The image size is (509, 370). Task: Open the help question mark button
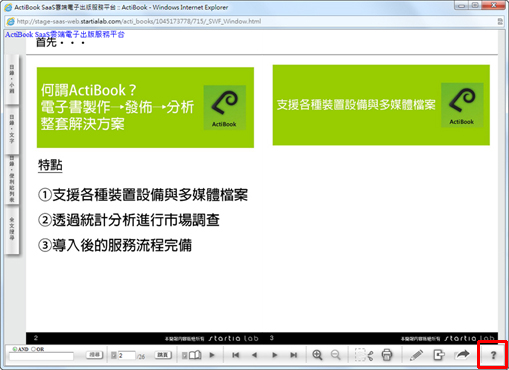(x=493, y=355)
